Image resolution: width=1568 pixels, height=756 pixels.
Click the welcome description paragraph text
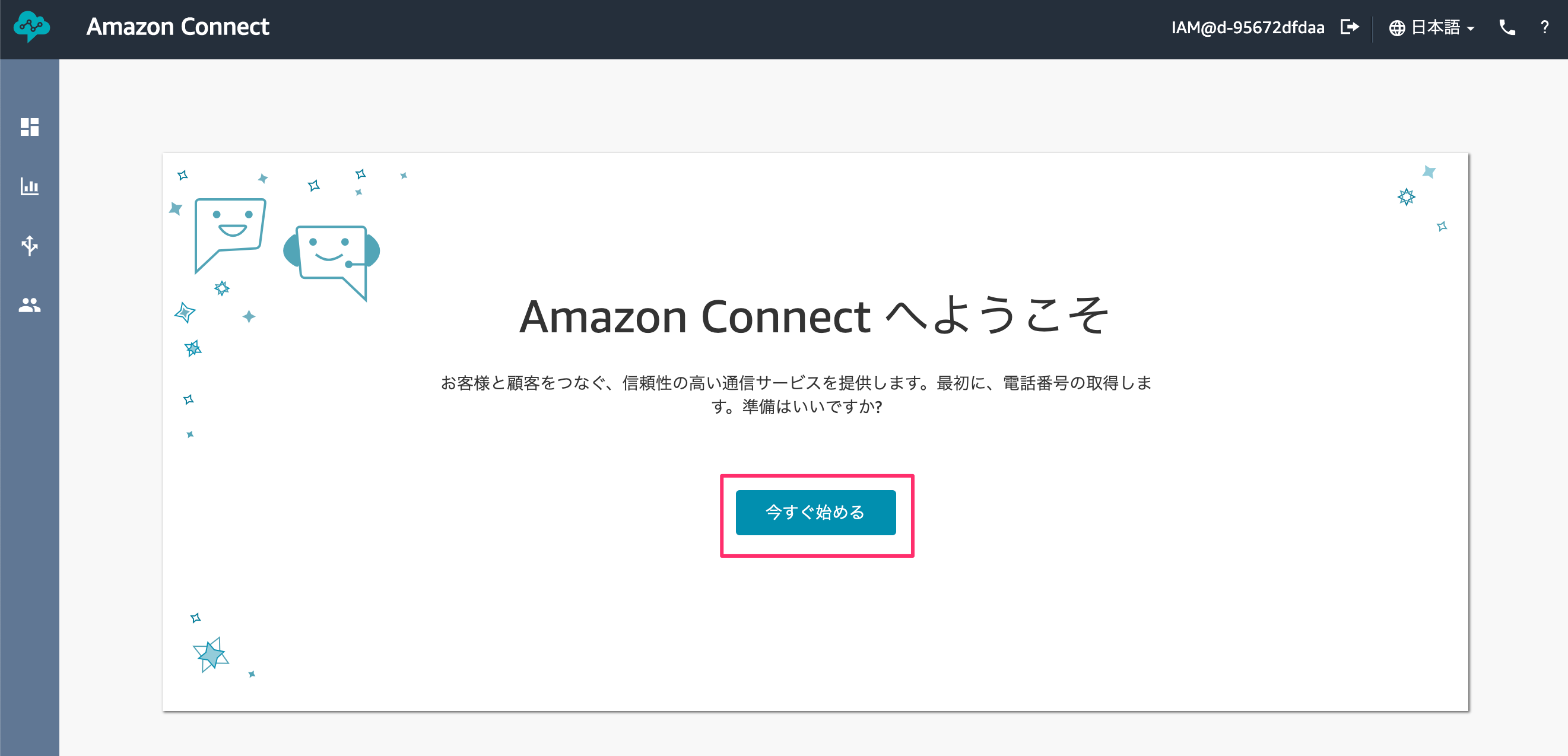pos(796,395)
